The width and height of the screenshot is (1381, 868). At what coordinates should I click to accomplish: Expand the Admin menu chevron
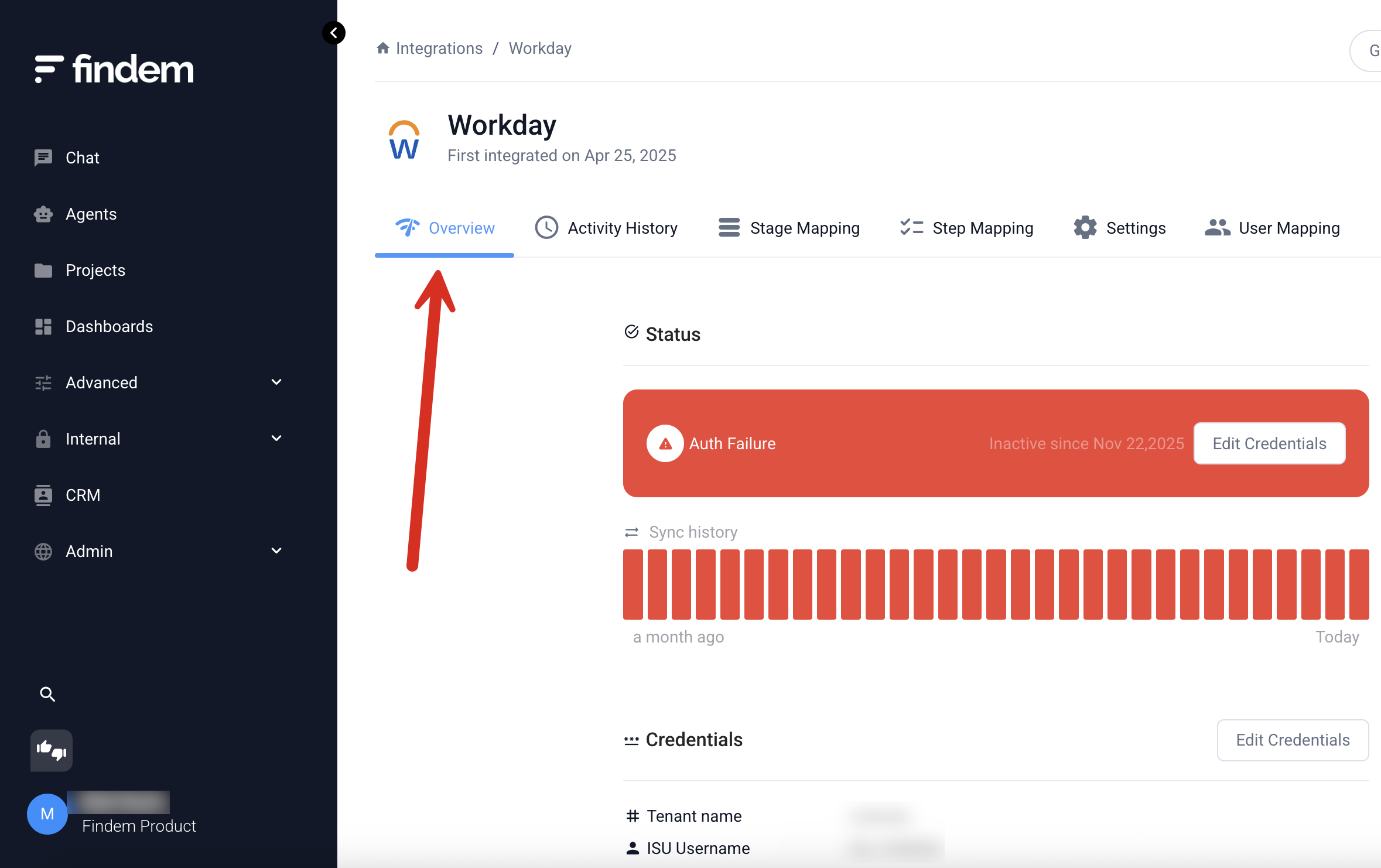(276, 551)
